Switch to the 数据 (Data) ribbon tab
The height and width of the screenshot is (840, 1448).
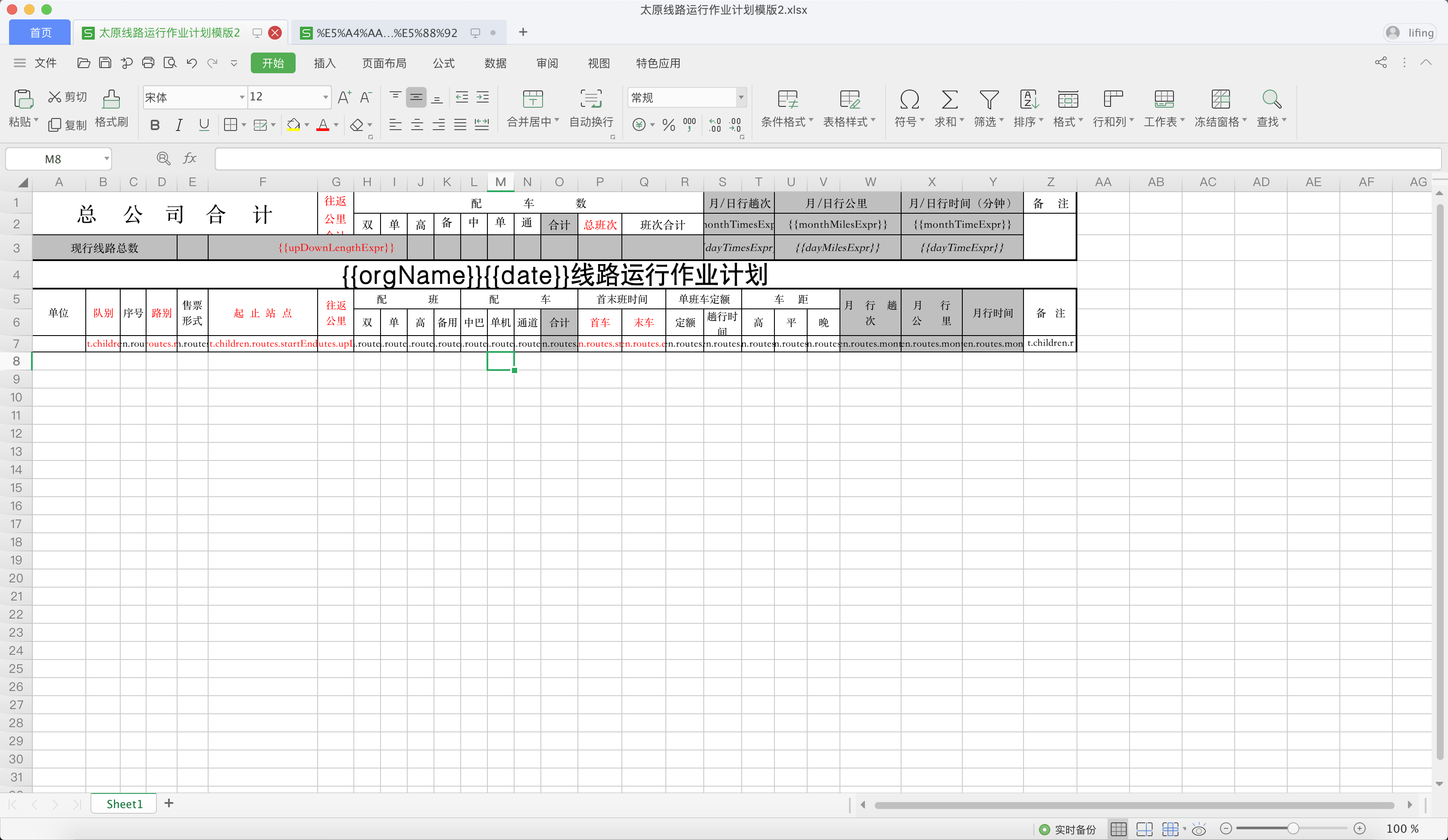click(x=495, y=63)
